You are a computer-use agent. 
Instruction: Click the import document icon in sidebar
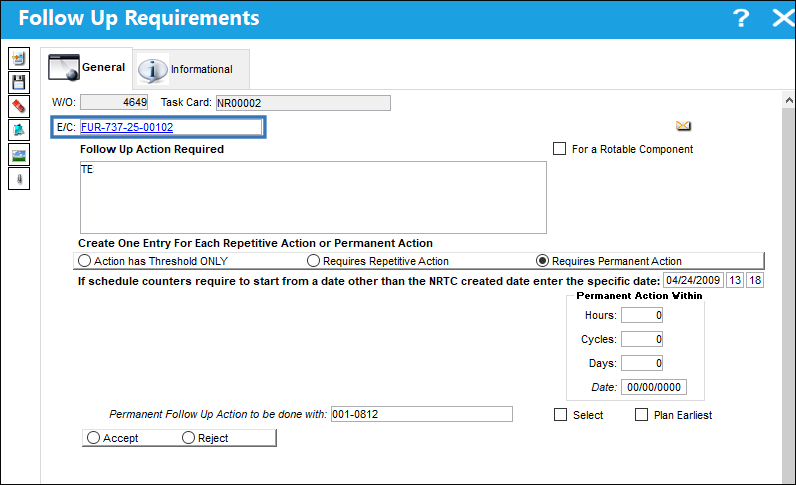tap(19, 58)
